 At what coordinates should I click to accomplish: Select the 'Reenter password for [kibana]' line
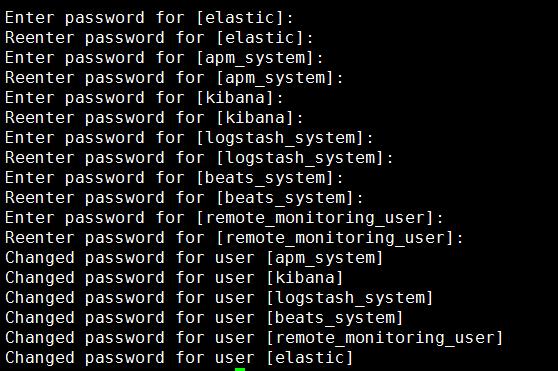coord(154,117)
